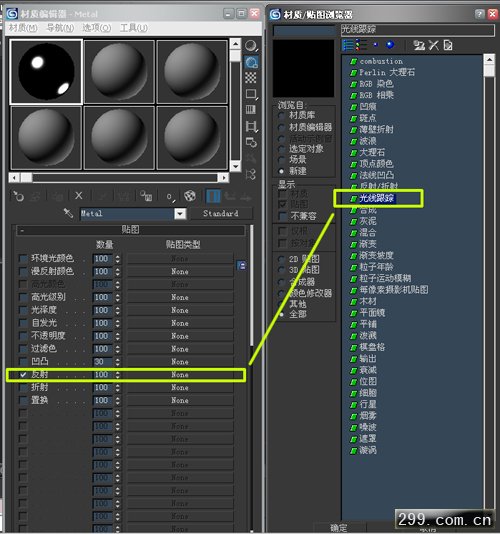Click the Reset Map delete X icon
500x534 pixels.
click(x=79, y=195)
